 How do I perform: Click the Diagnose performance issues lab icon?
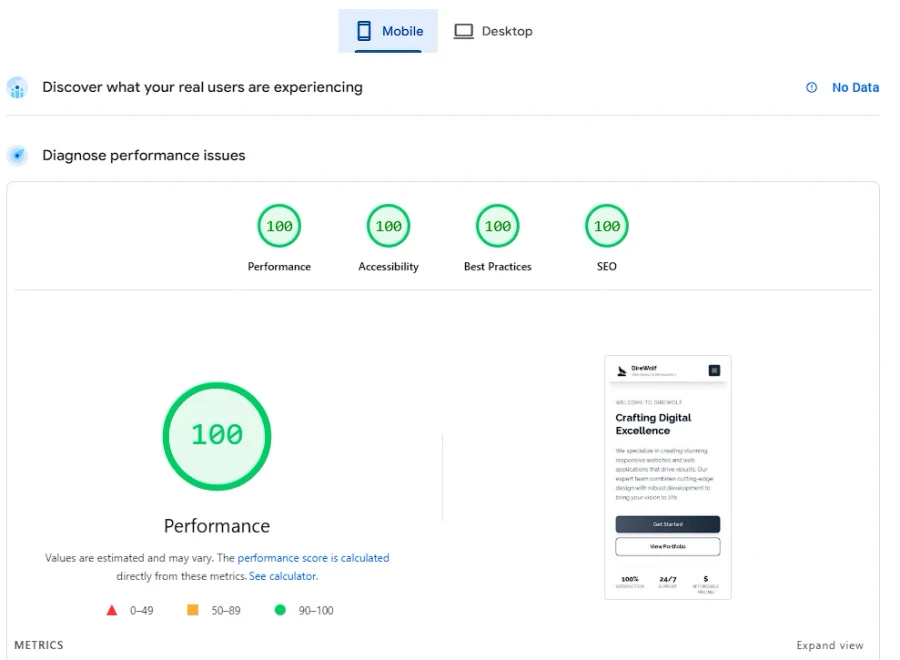(x=17, y=155)
